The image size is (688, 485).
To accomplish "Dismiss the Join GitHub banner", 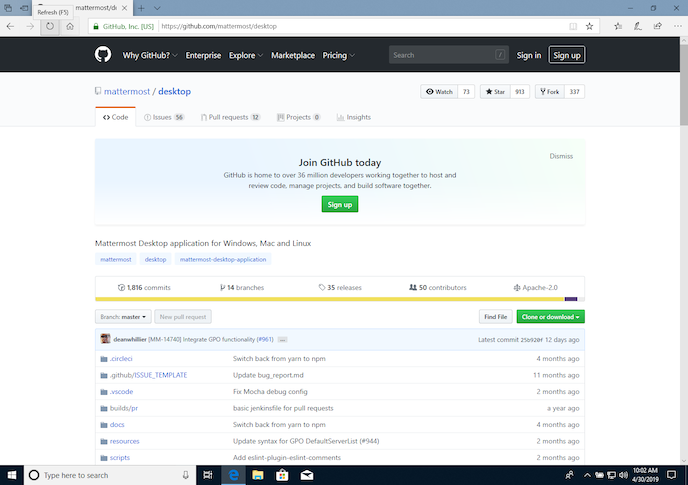I will pyautogui.click(x=561, y=156).
